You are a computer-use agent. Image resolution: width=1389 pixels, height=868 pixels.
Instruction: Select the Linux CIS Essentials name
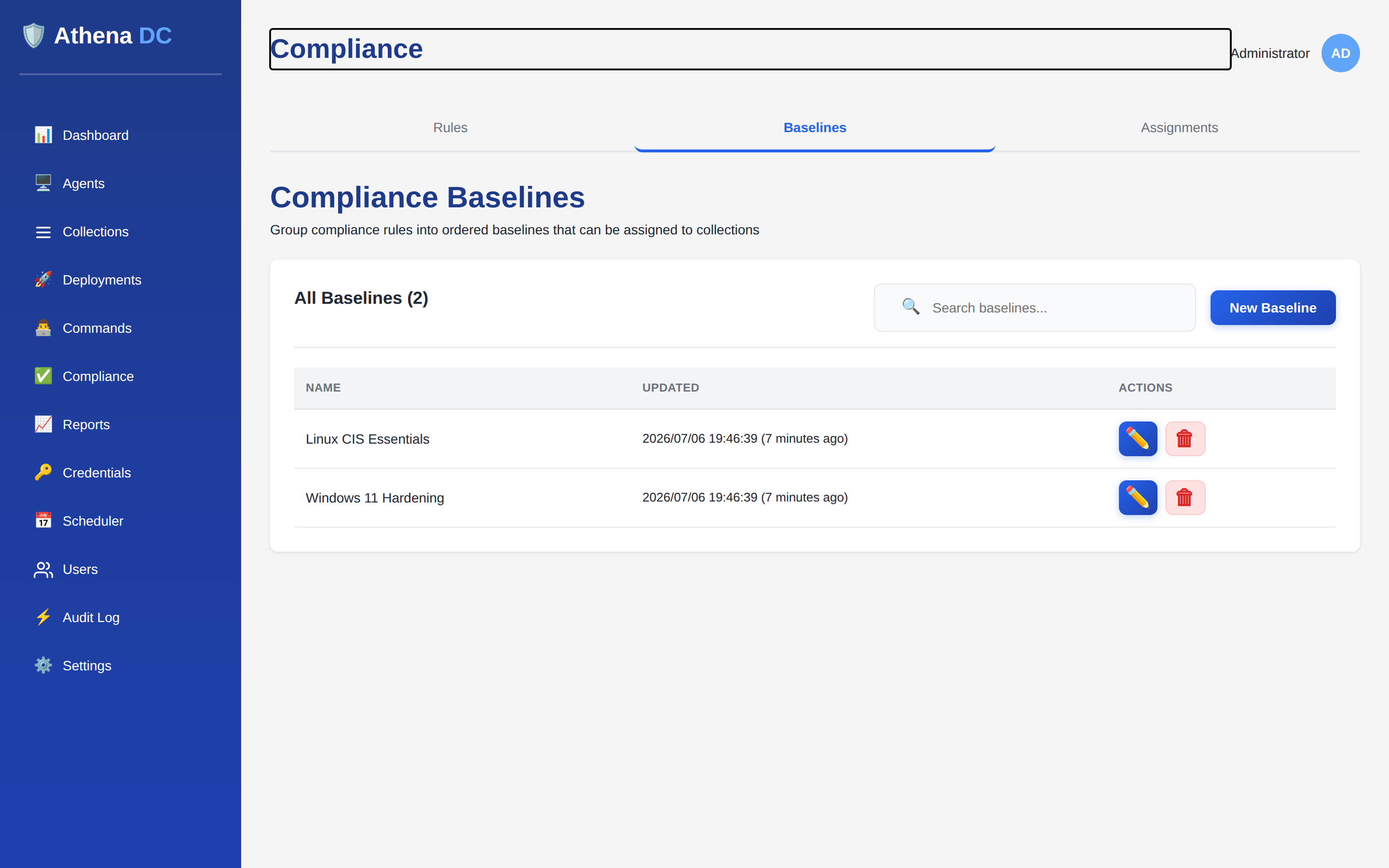pyautogui.click(x=368, y=439)
